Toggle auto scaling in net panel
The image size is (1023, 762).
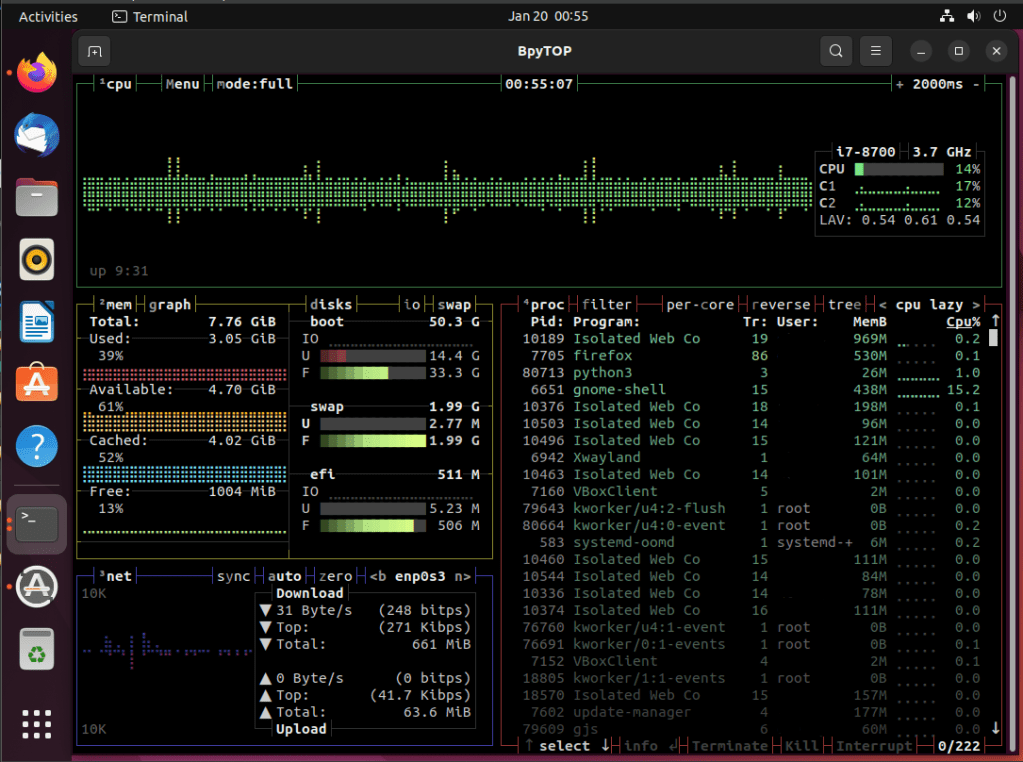point(285,576)
